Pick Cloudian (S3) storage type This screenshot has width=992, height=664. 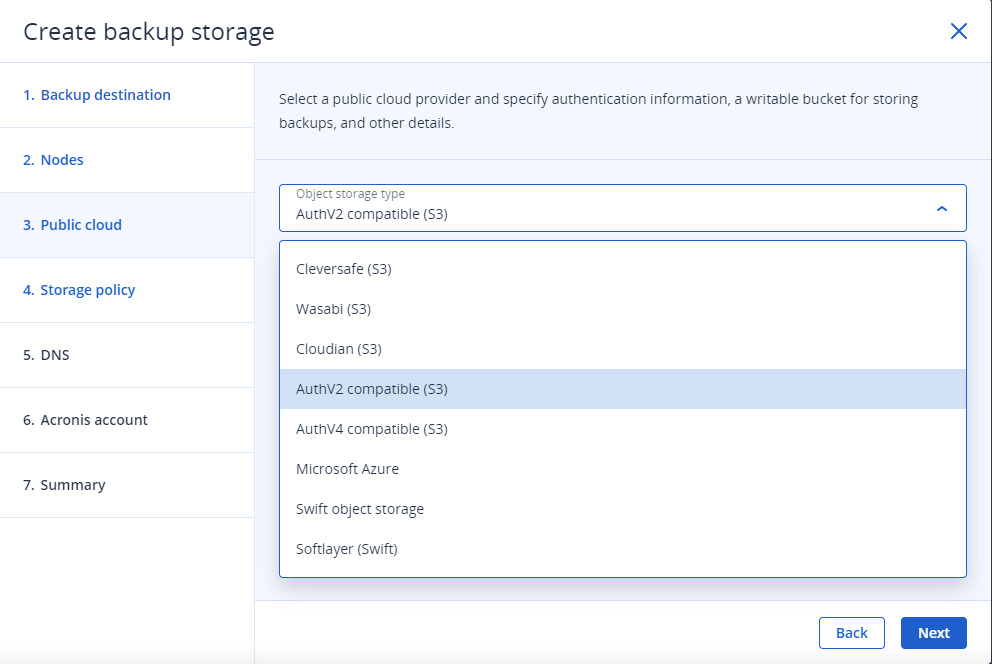click(x=623, y=348)
